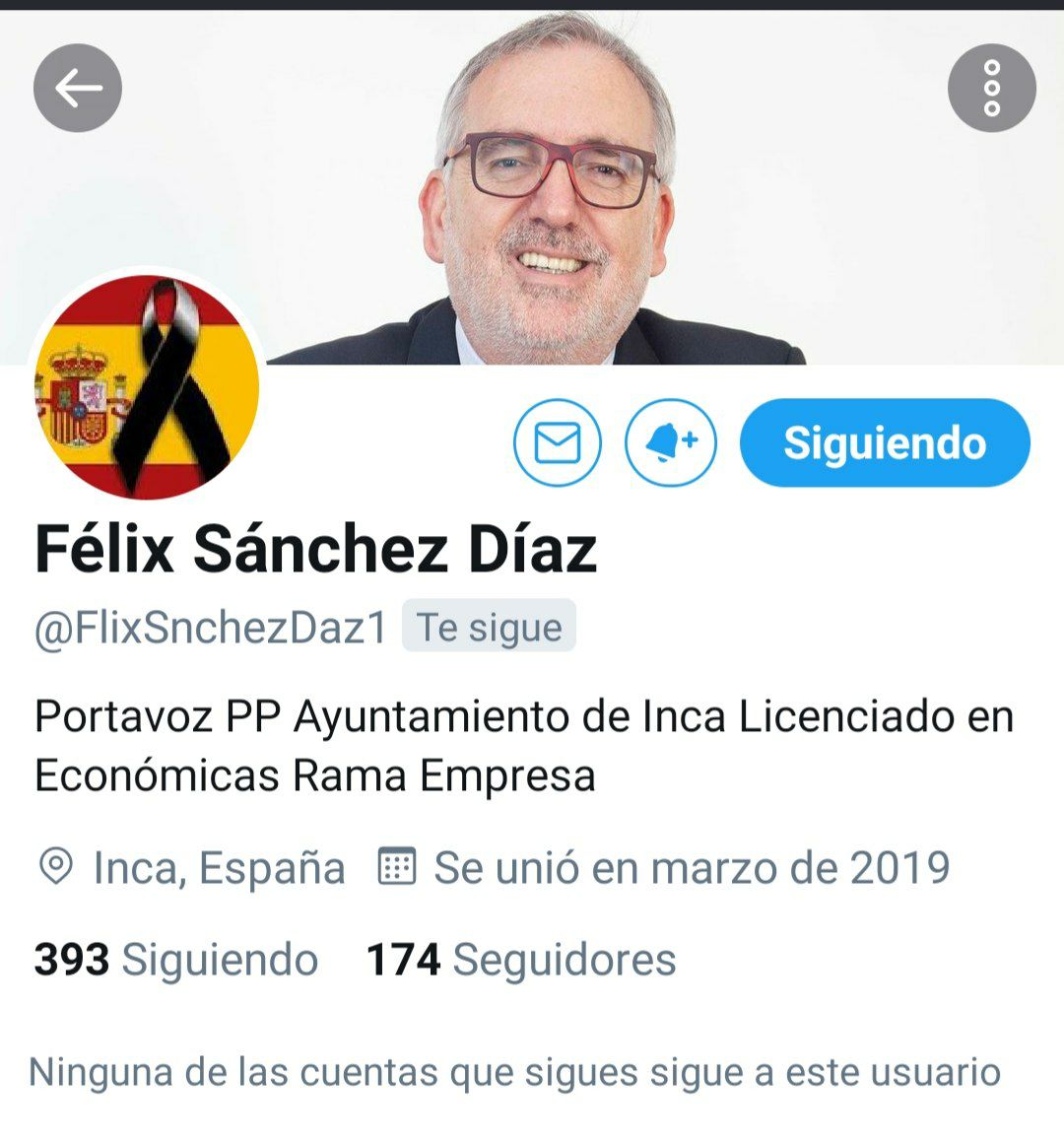This screenshot has width=1064, height=1142.
Task: Tap the 174 Seguidores count
Action: click(521, 959)
